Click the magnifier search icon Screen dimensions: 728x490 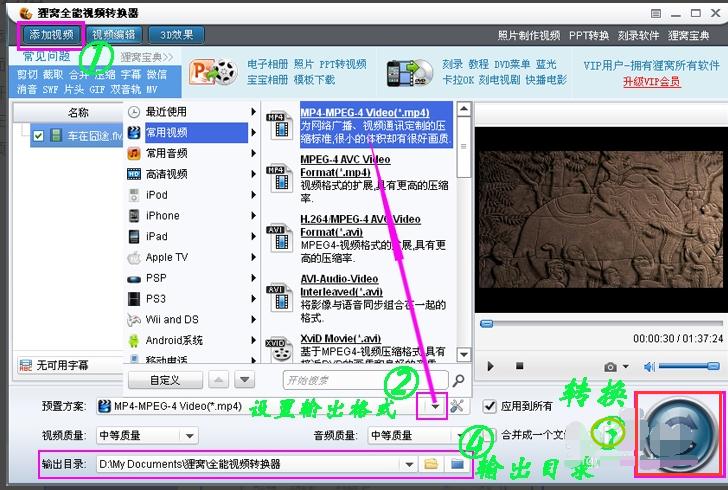pyautogui.click(x=459, y=380)
